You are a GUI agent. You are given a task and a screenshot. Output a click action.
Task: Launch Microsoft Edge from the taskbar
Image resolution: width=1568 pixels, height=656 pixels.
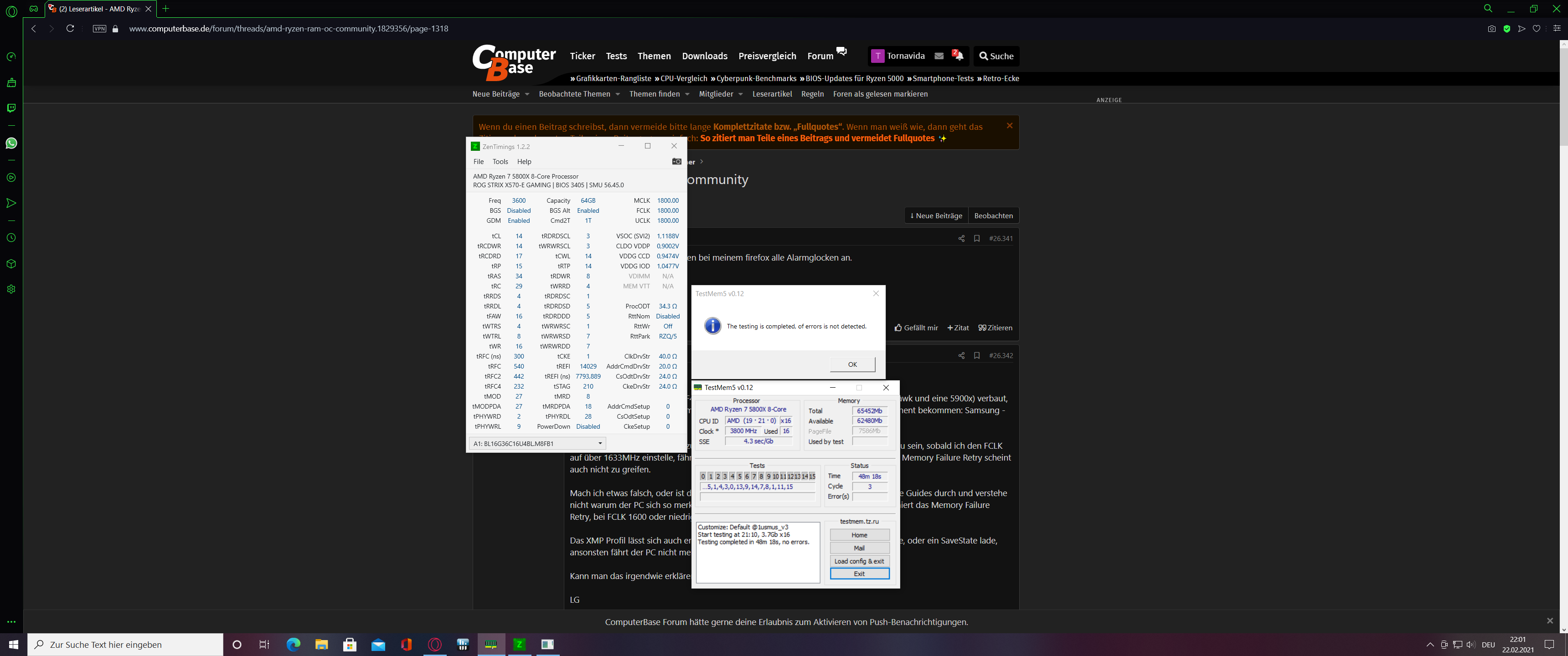(294, 645)
